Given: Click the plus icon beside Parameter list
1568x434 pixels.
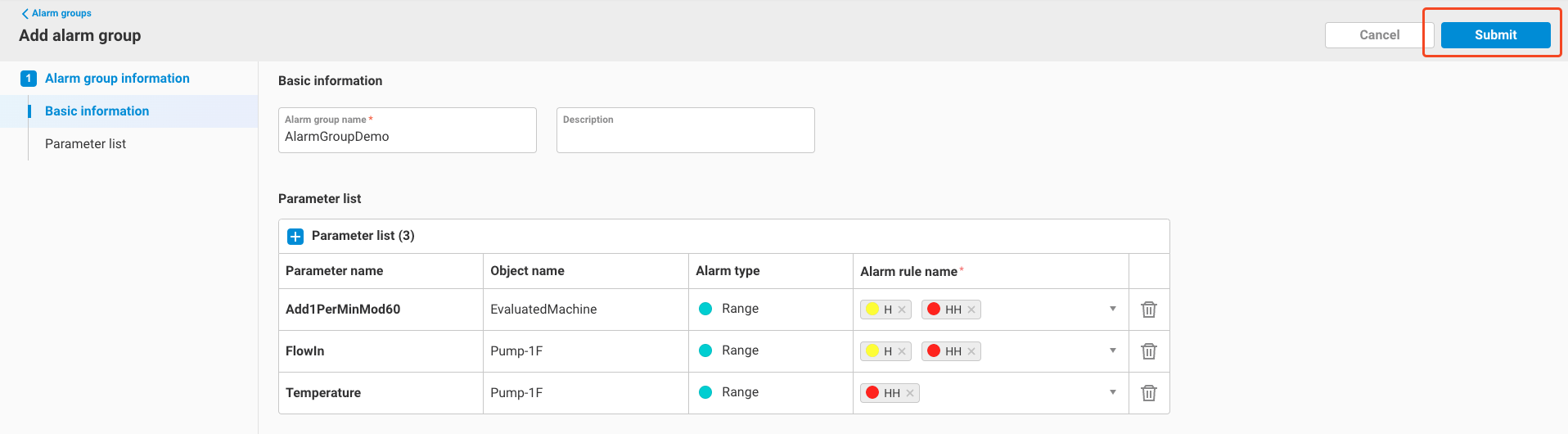Looking at the screenshot, I should (295, 237).
